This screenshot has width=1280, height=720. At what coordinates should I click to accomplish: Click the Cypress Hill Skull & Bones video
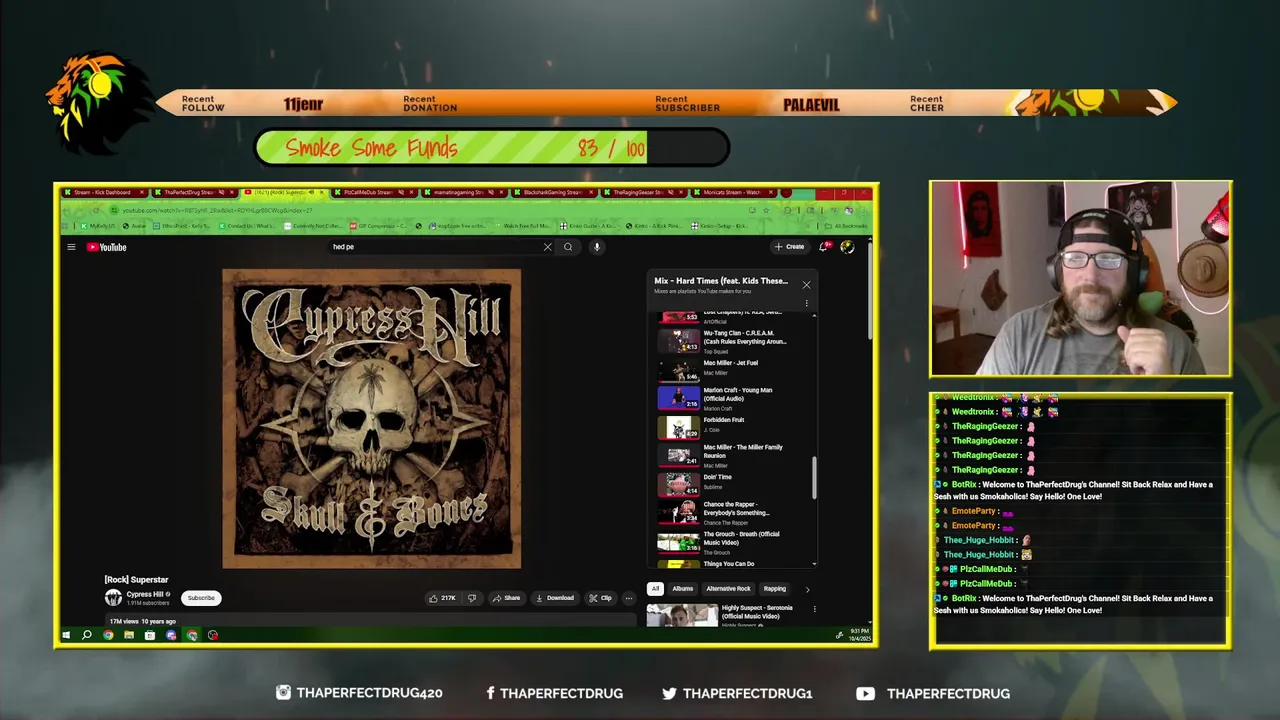(x=371, y=418)
